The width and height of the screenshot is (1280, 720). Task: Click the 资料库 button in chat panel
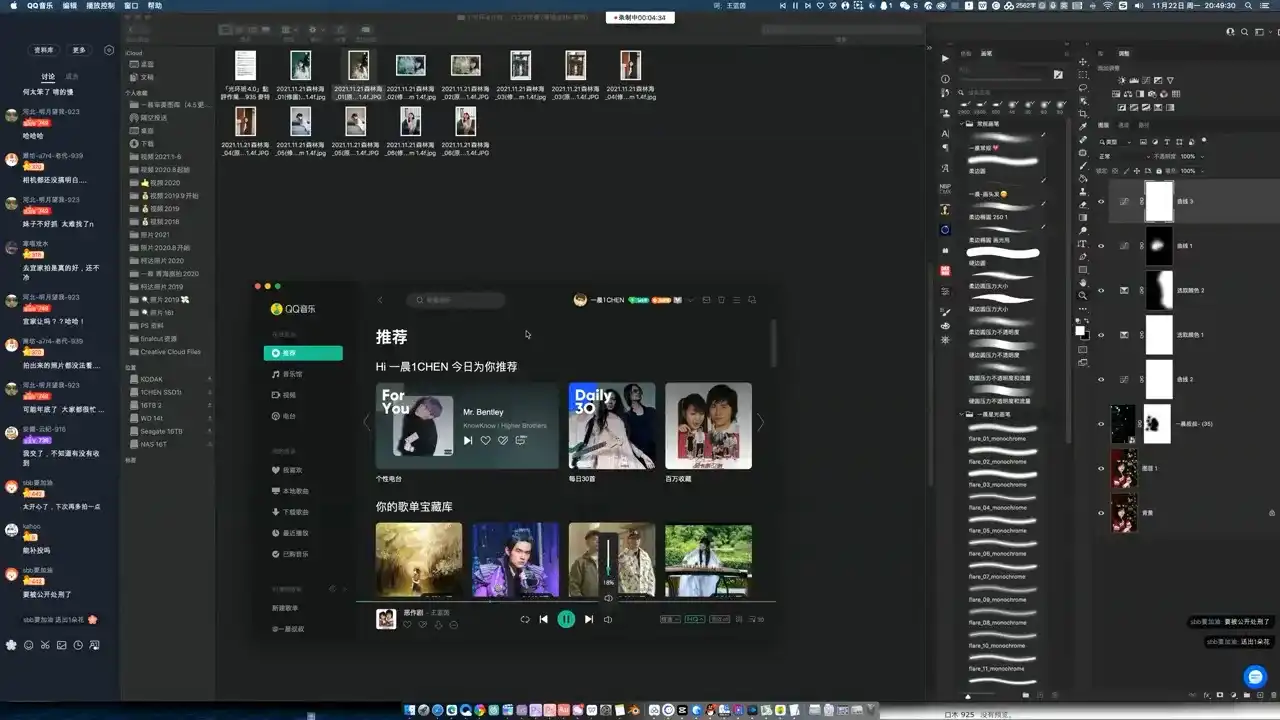(x=44, y=50)
